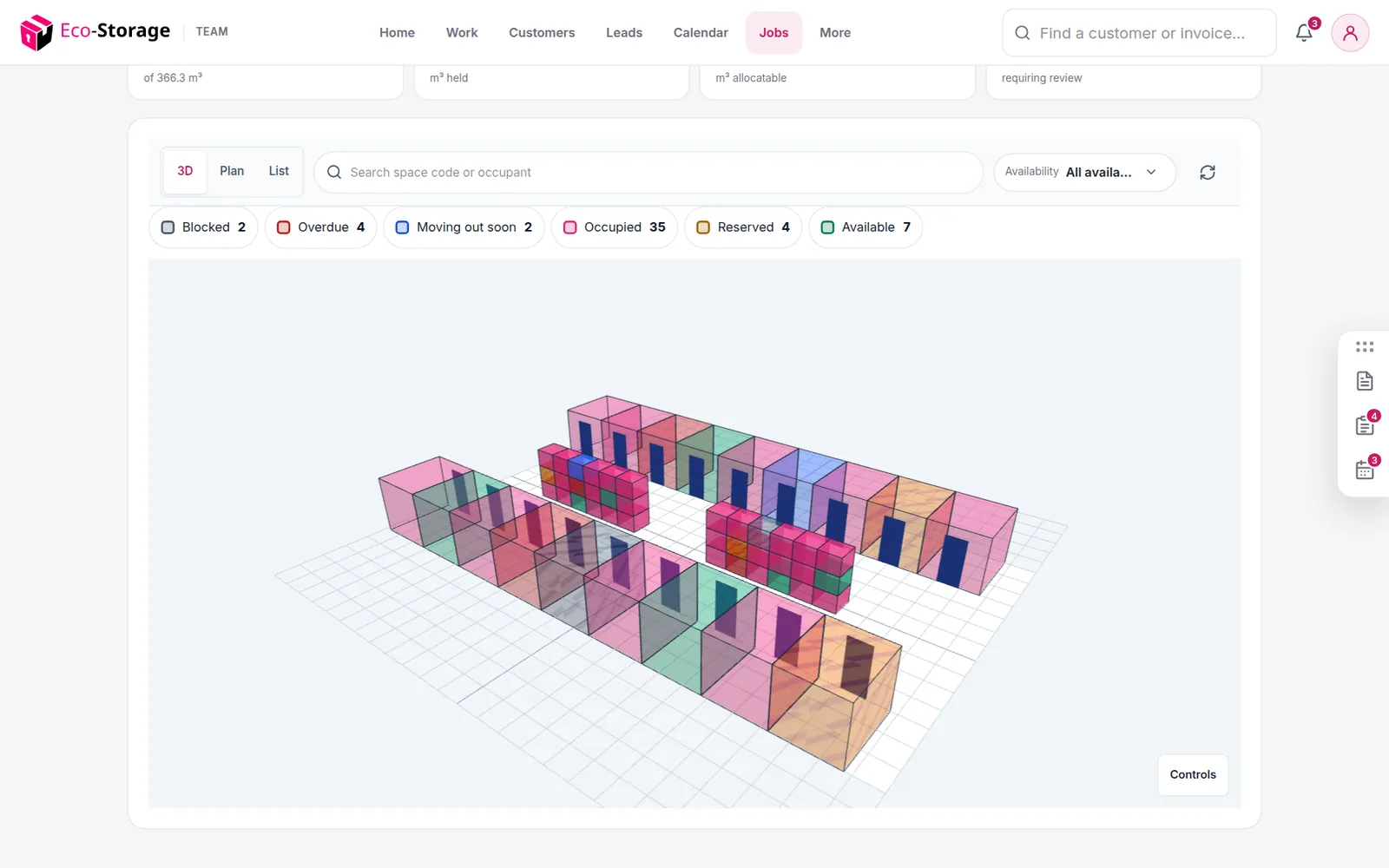Open the Calendar menu
Image resolution: width=1389 pixels, height=868 pixels.
click(x=701, y=33)
